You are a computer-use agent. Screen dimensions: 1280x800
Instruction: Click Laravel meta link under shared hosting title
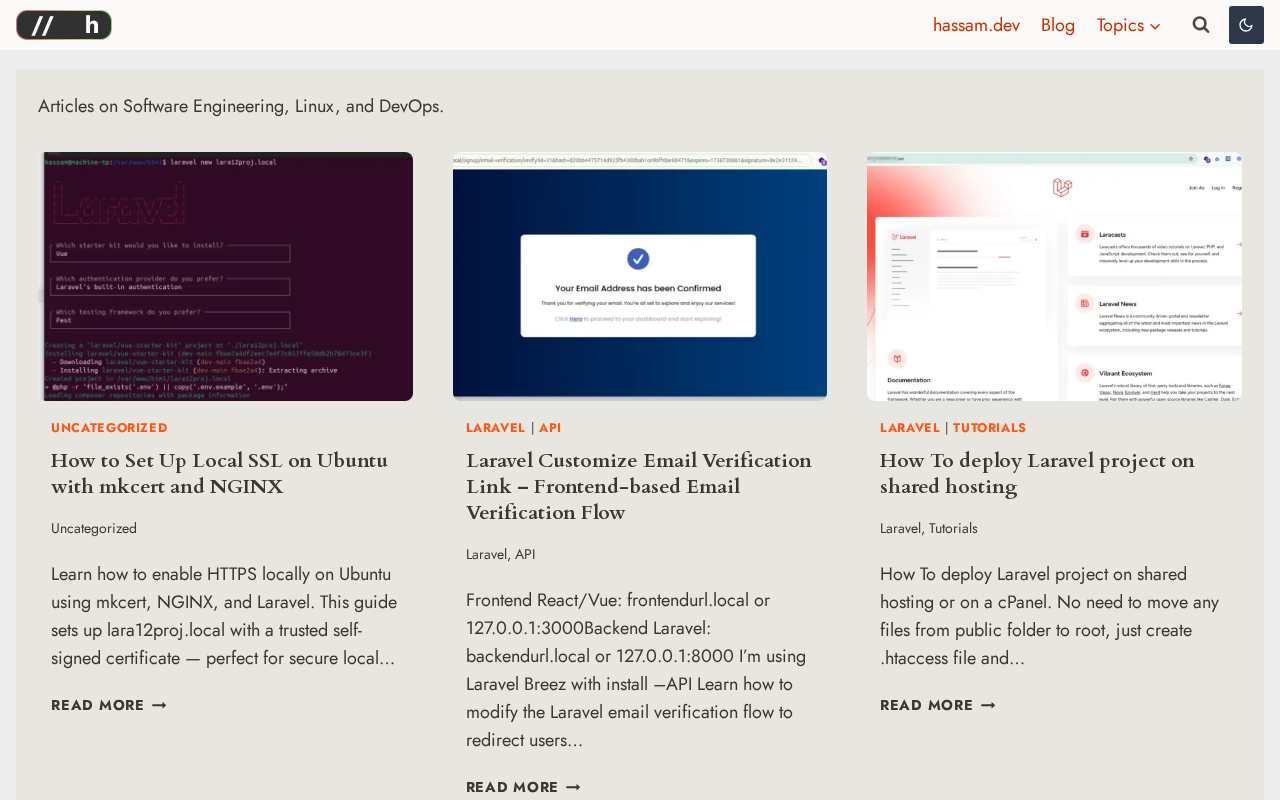(901, 528)
